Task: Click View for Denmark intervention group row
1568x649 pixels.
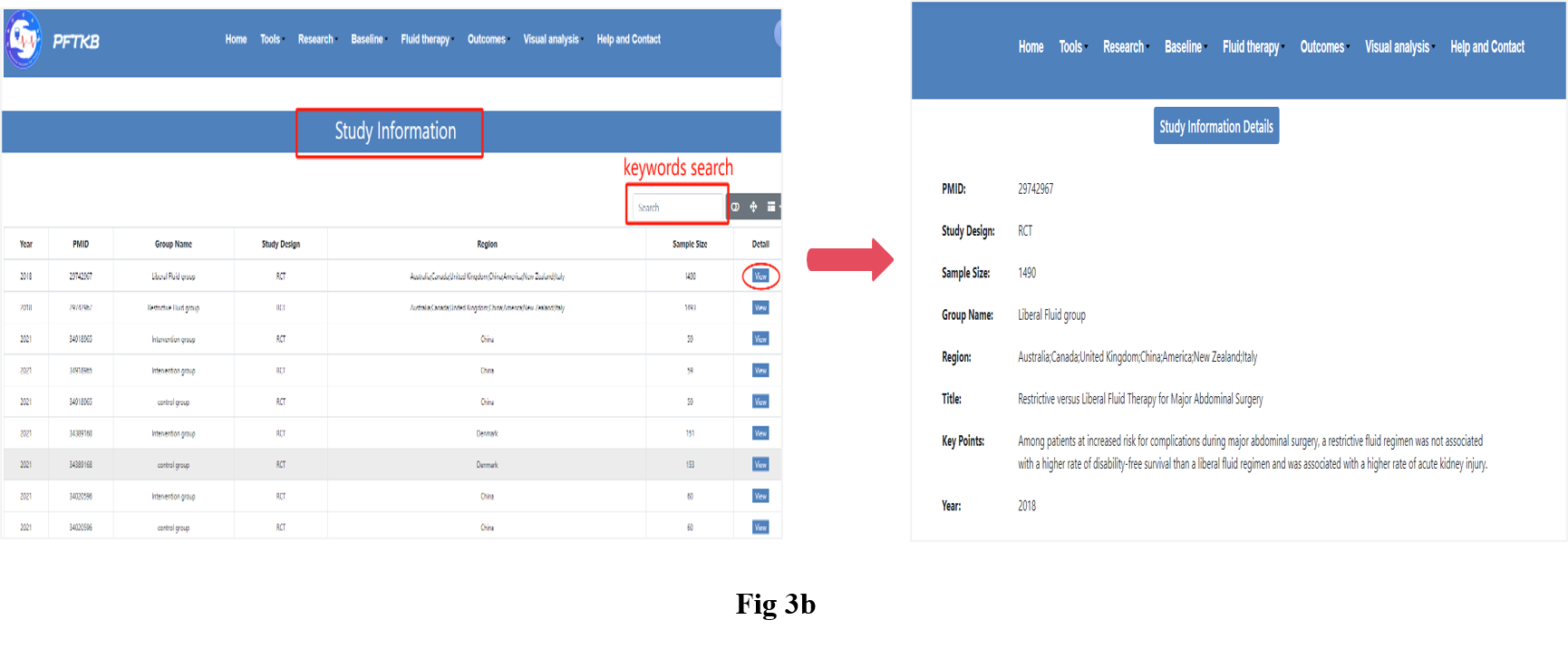Action: 760,433
